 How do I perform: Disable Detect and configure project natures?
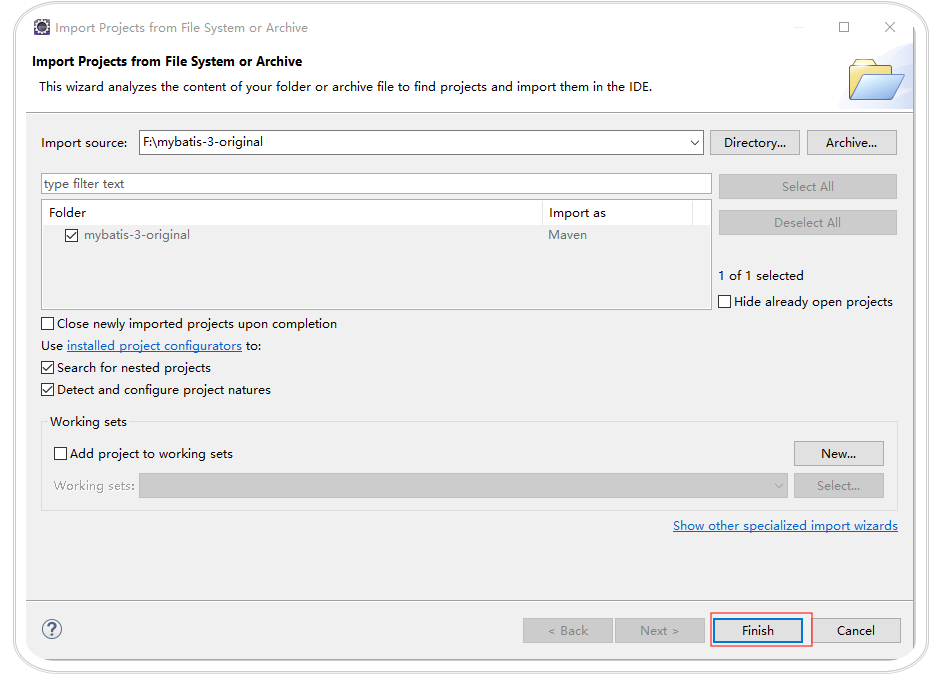(48, 390)
